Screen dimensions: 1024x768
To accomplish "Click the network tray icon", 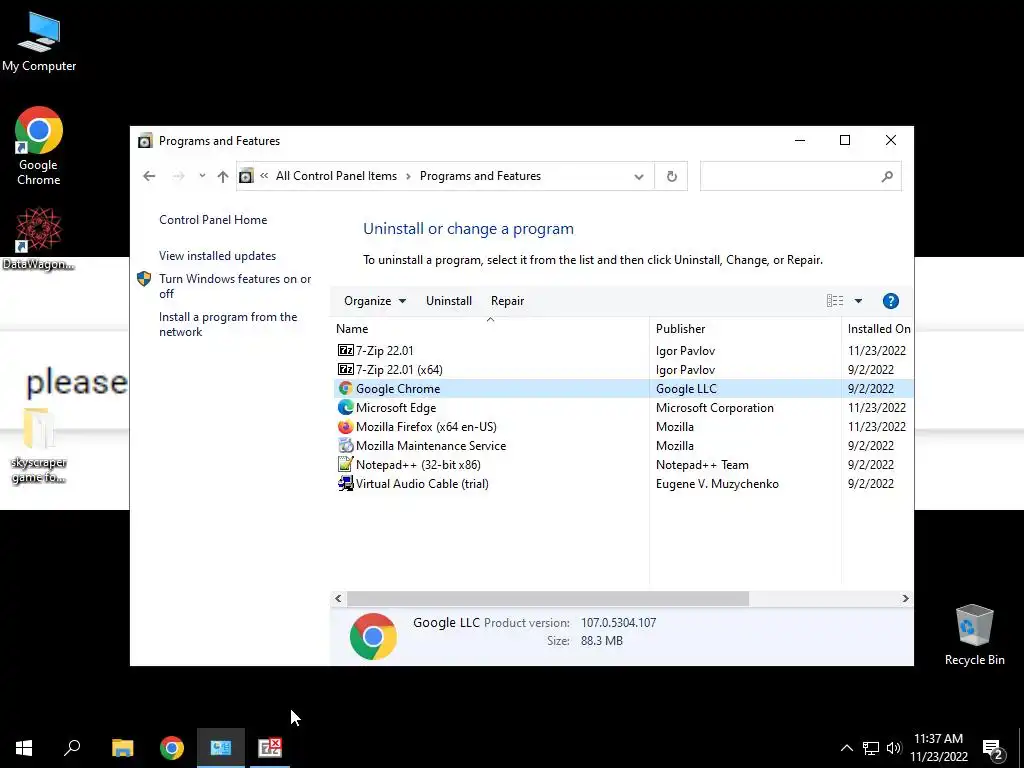I will click(x=871, y=748).
